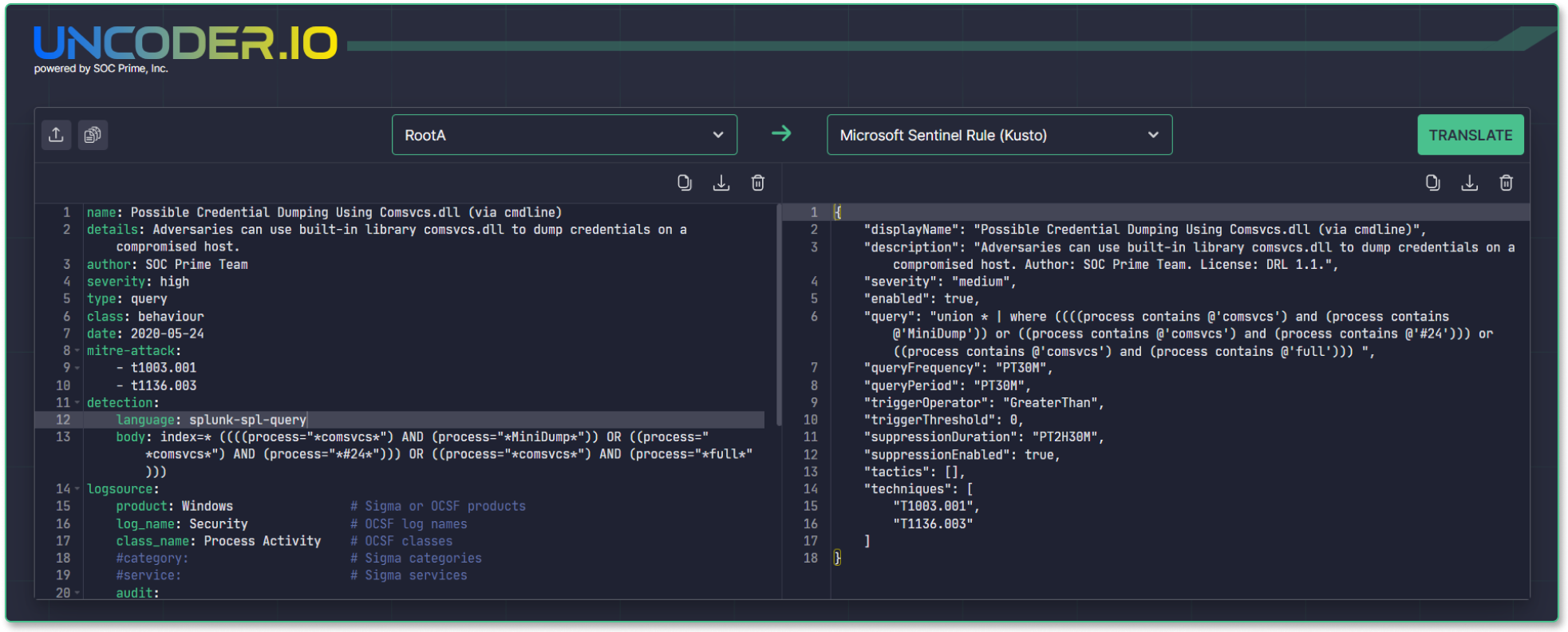Click '"T1003.001"' in output techniques
This screenshot has height=632, width=1568.
point(936,506)
